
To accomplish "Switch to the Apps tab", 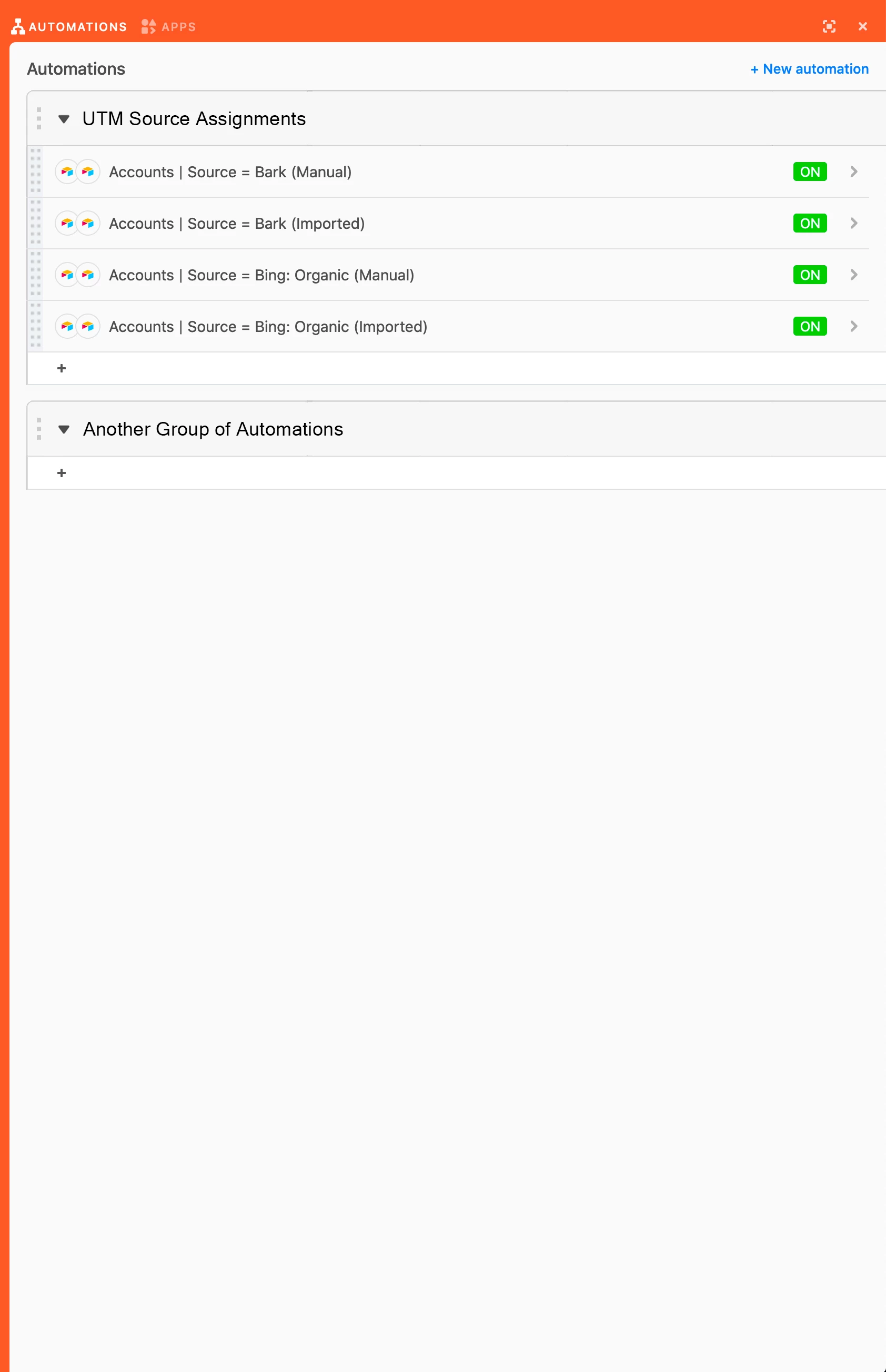I will [168, 26].
